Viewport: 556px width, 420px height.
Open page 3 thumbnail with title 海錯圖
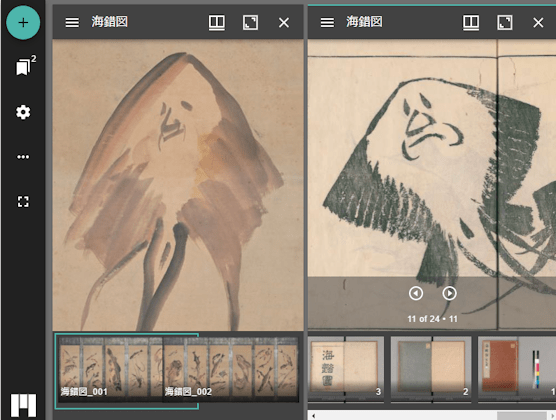click(346, 369)
